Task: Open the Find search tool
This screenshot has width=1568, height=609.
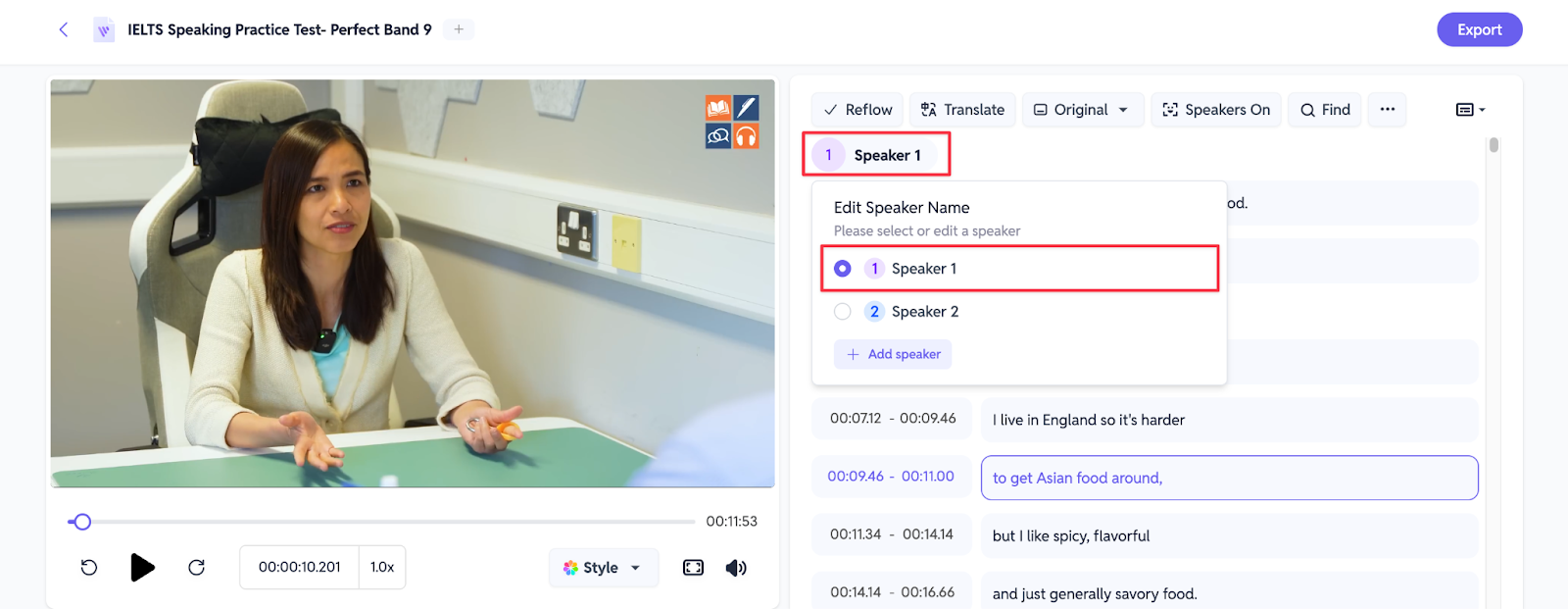Action: pos(1325,110)
